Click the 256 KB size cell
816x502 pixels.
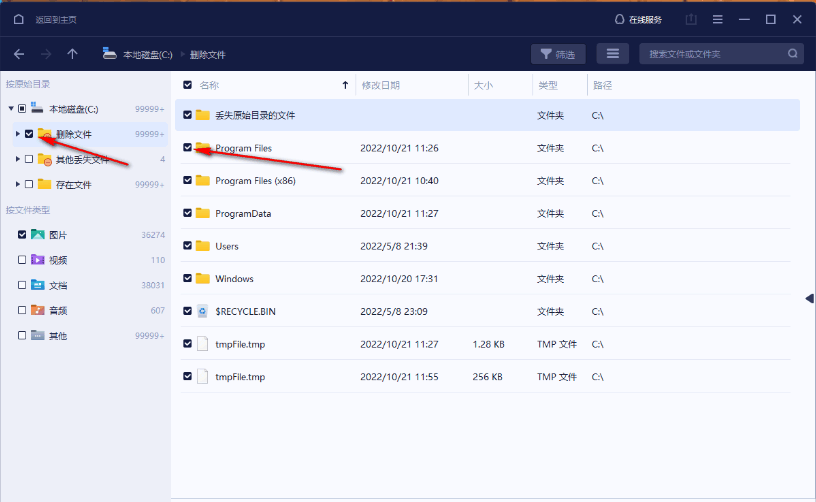pos(488,377)
